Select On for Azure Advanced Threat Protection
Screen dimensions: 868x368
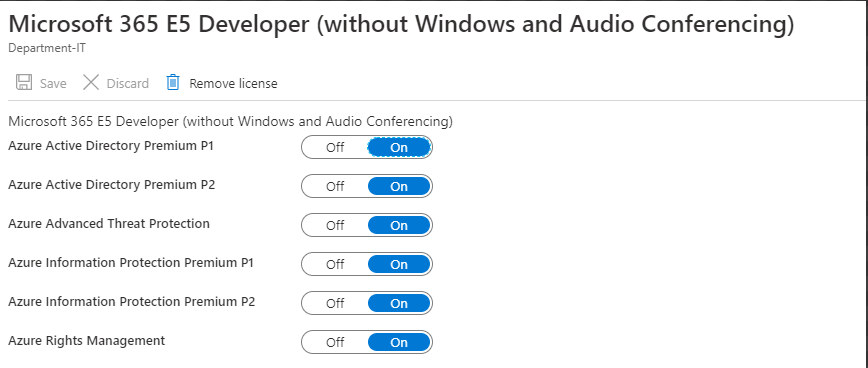point(399,225)
